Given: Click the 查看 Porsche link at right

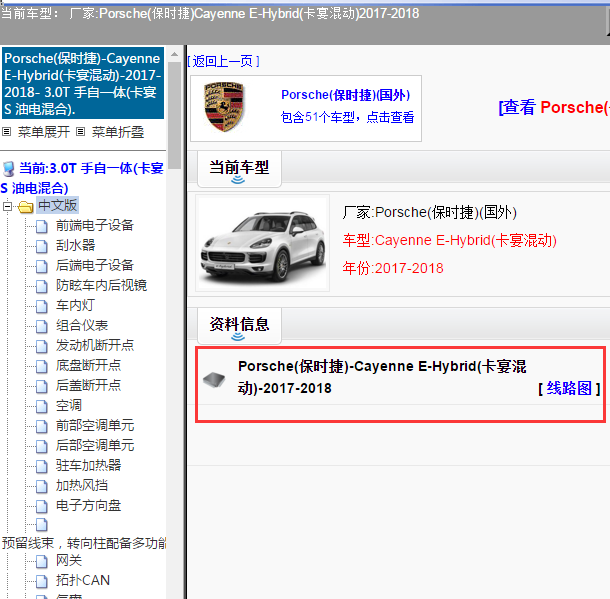Looking at the screenshot, I should [554, 107].
